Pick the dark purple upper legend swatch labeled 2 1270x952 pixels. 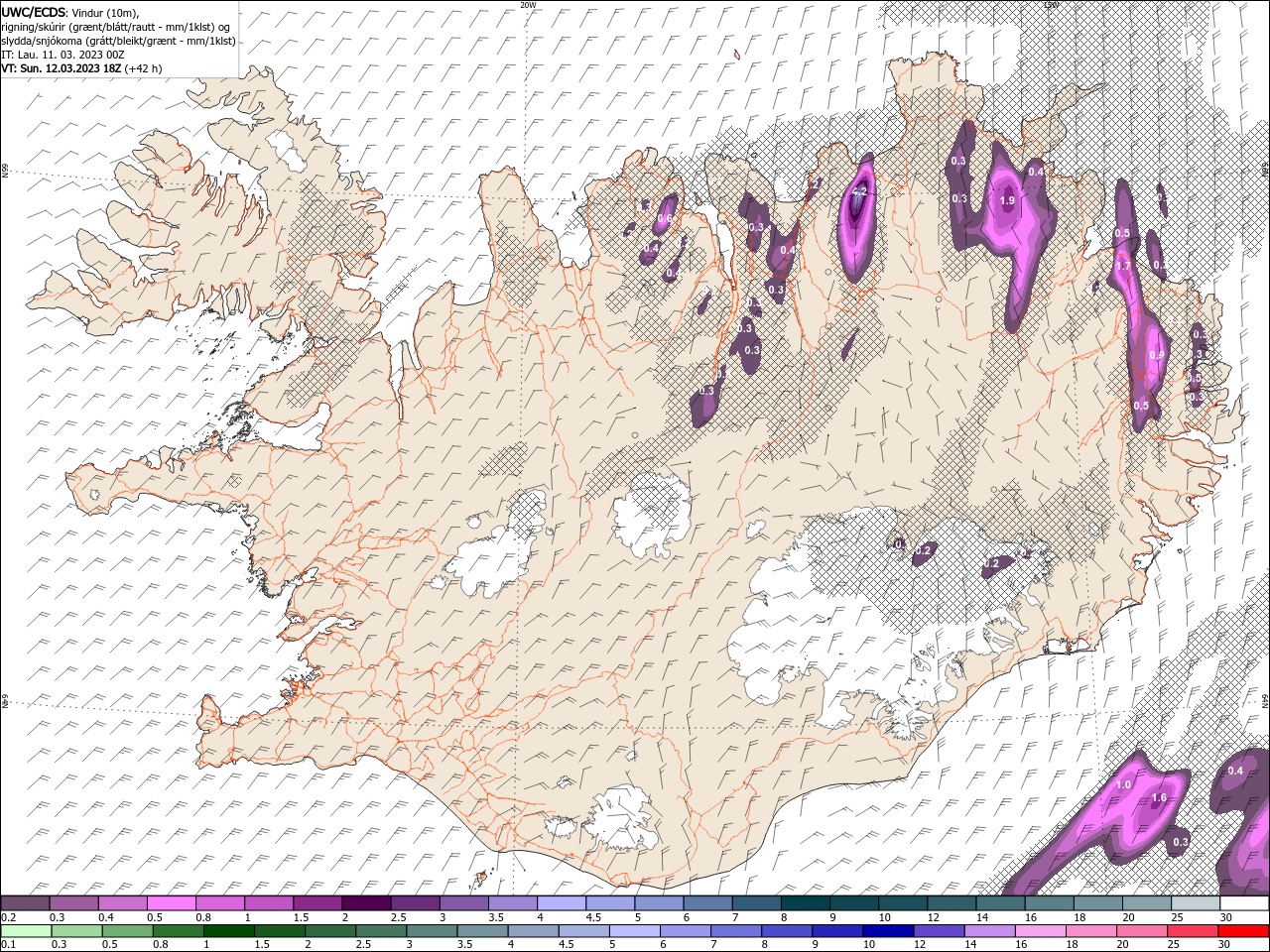365,903
